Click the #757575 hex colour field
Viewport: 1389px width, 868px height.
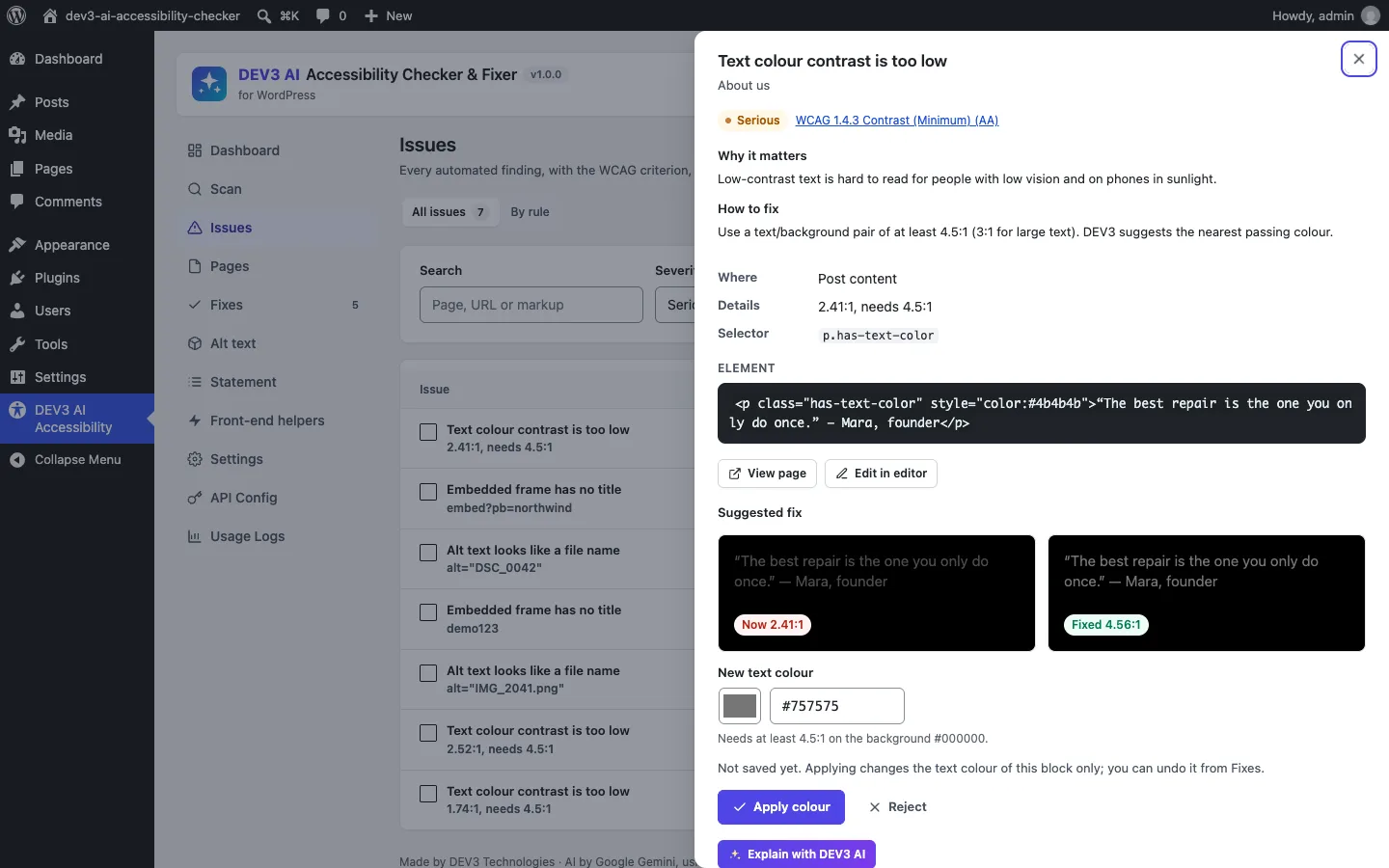837,706
